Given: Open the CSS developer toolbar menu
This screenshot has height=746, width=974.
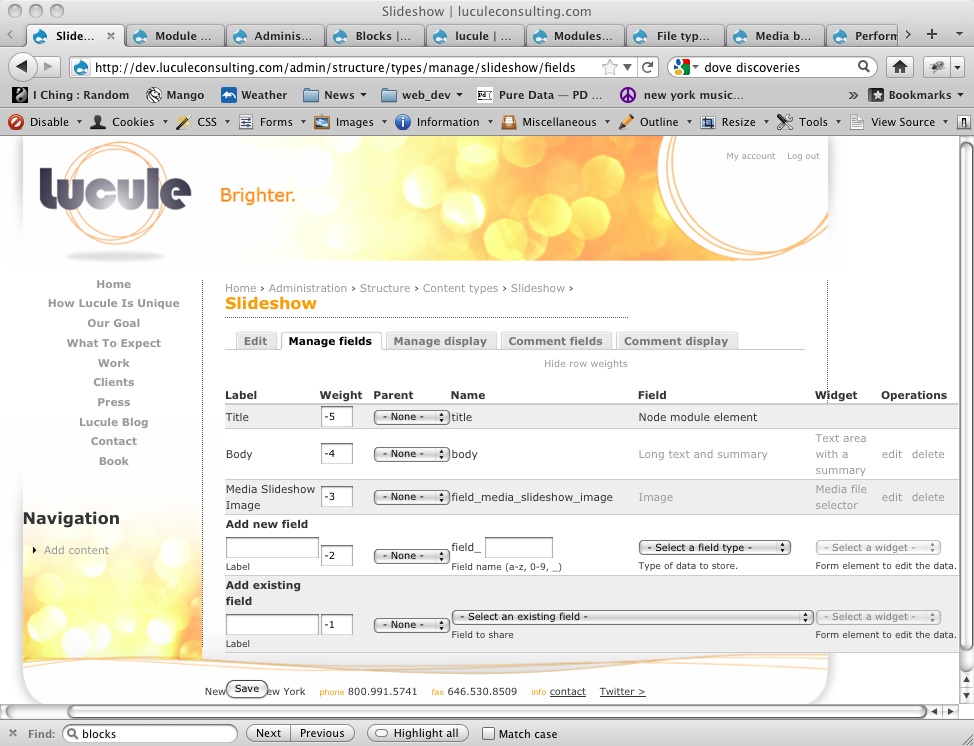Looking at the screenshot, I should click(203, 122).
